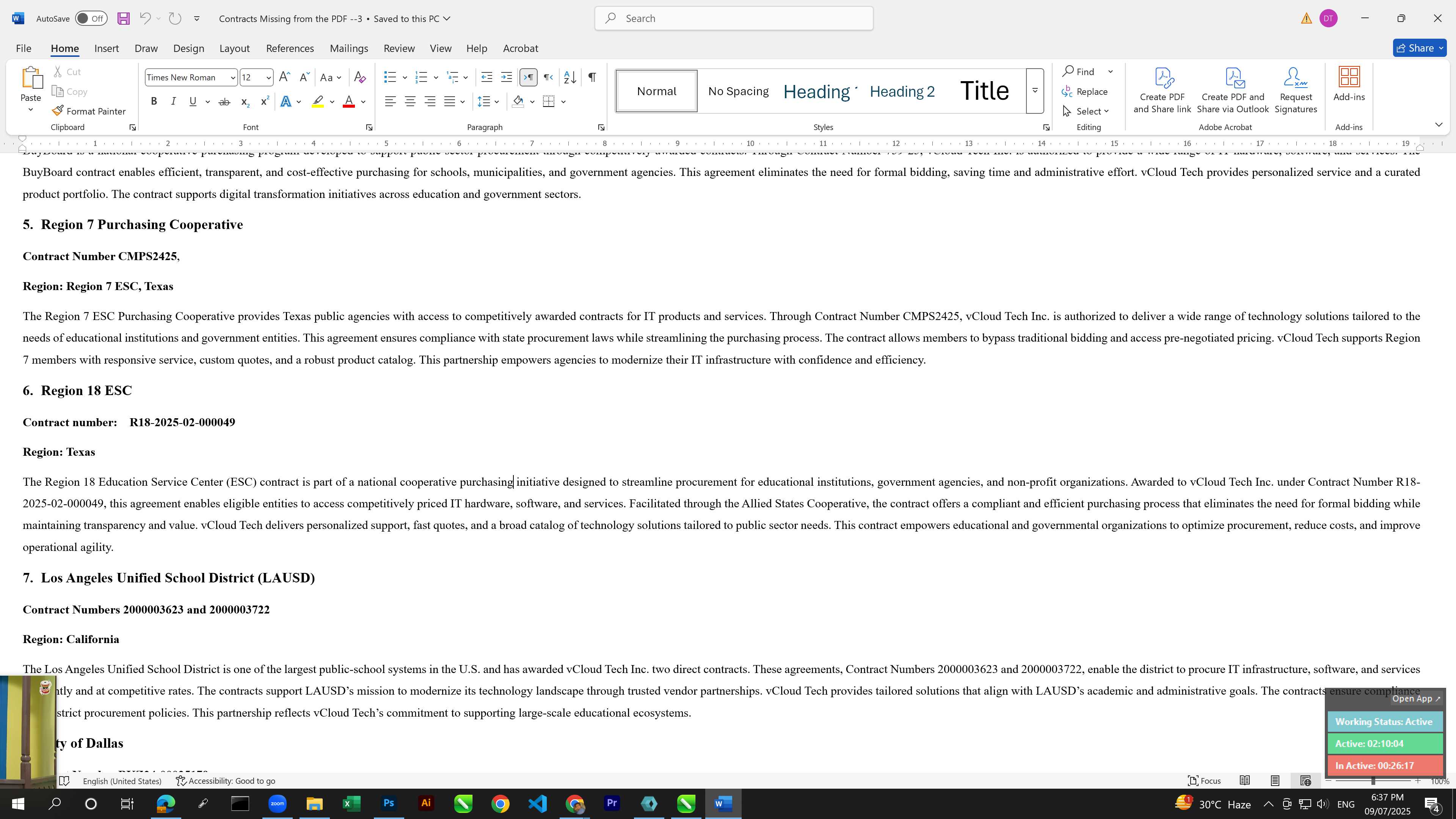1456x819 pixels.
Task: Open Excel from the taskbar
Action: pyautogui.click(x=351, y=804)
